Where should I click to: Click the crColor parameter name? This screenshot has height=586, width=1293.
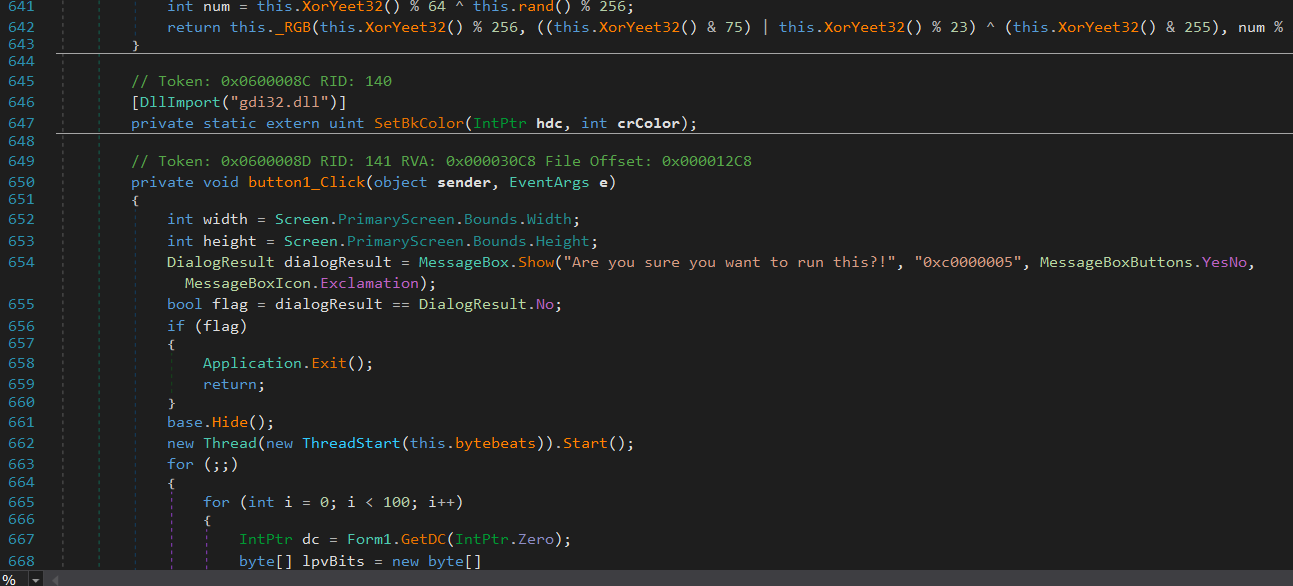pos(648,123)
